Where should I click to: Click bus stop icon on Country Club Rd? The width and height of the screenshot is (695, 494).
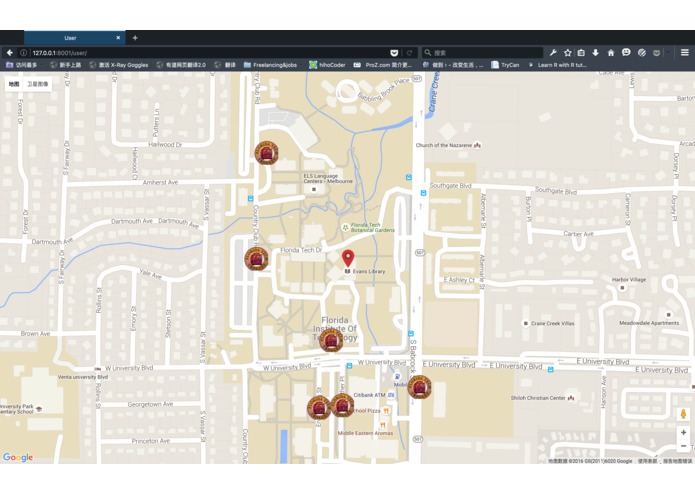(250, 198)
